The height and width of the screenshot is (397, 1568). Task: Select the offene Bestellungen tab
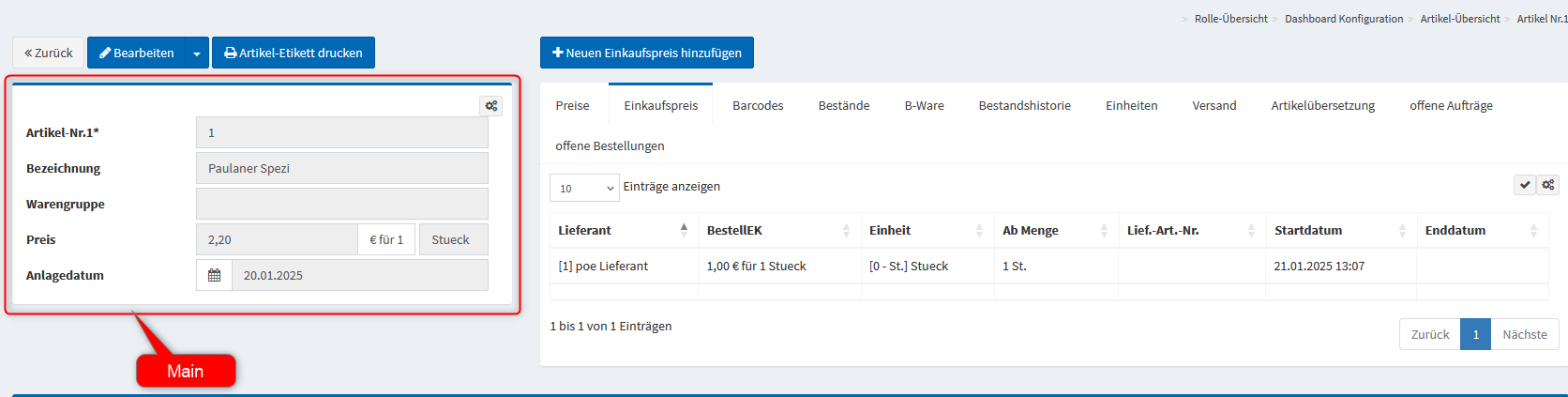pos(610,146)
